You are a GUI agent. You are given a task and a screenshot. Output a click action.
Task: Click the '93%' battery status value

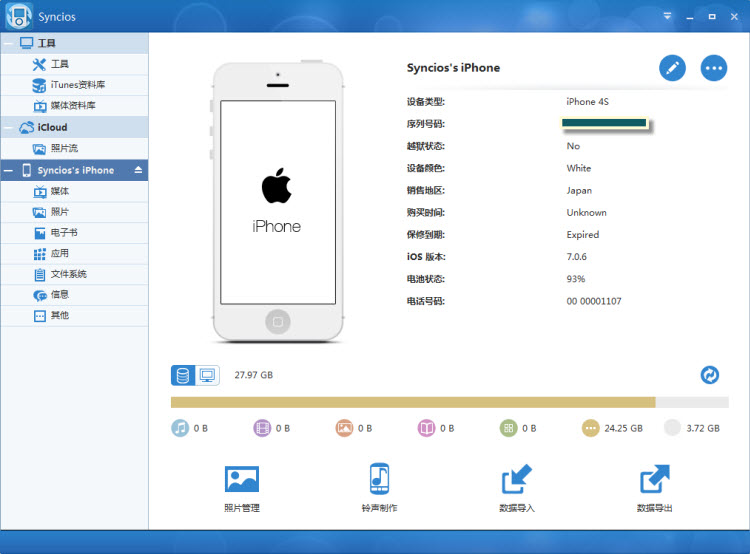(x=576, y=279)
